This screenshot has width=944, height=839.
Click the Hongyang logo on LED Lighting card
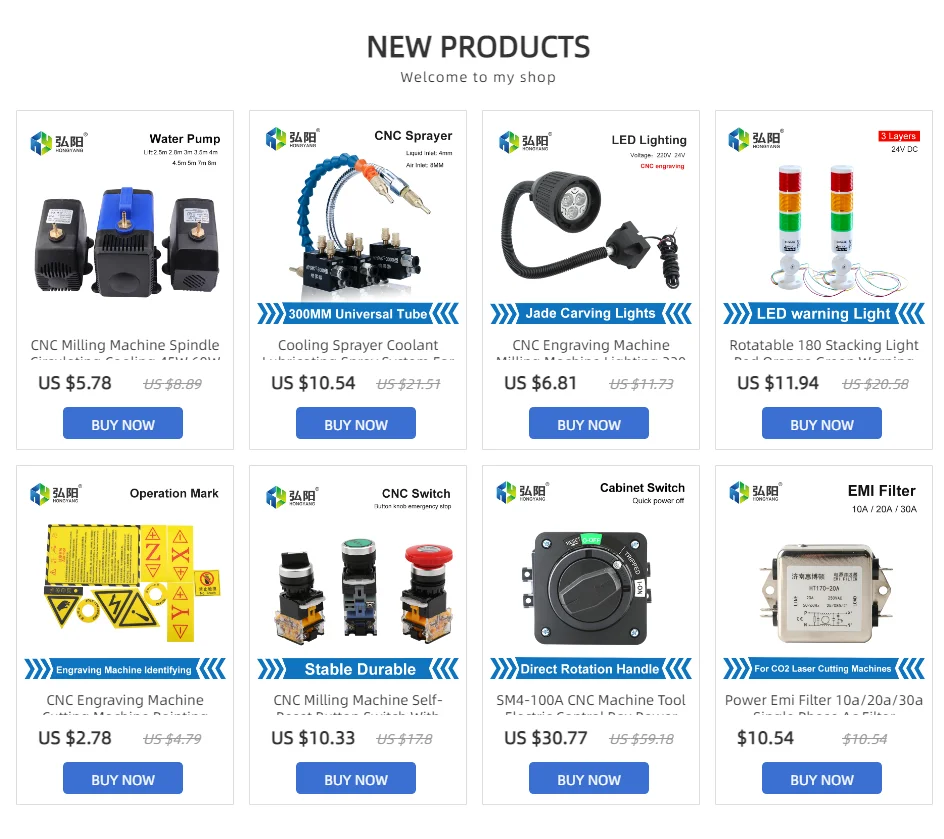(526, 142)
